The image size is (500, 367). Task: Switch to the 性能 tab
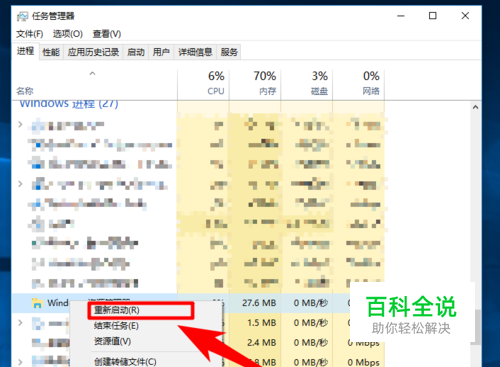(51, 52)
